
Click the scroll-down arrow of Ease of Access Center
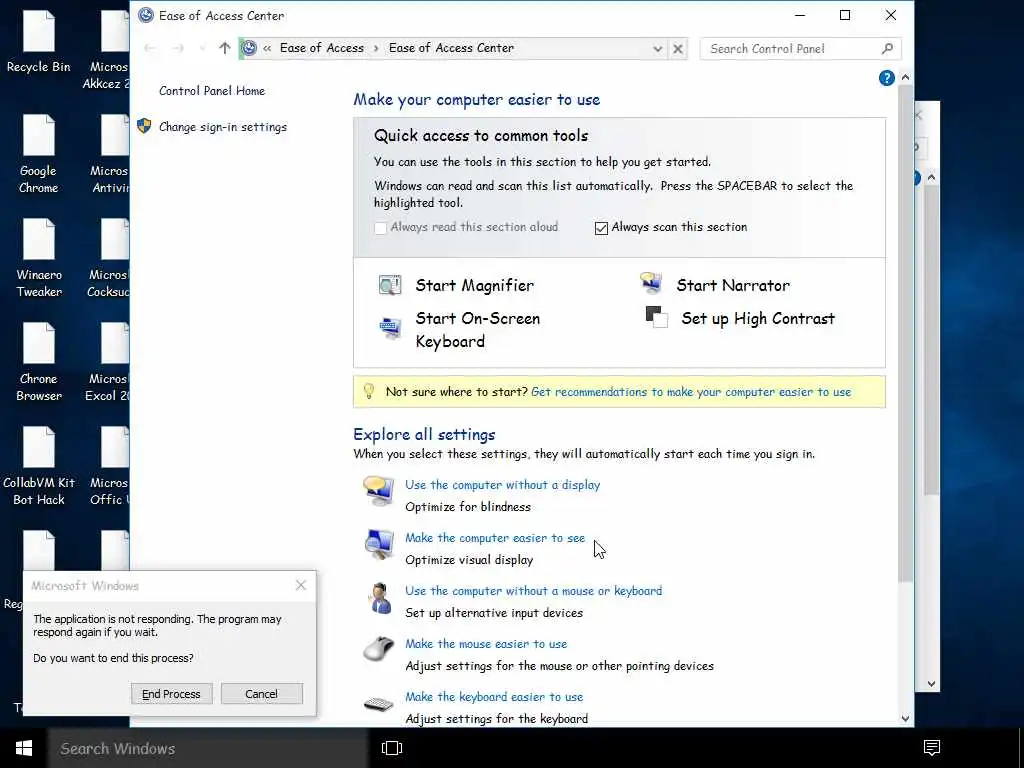pyautogui.click(x=905, y=718)
